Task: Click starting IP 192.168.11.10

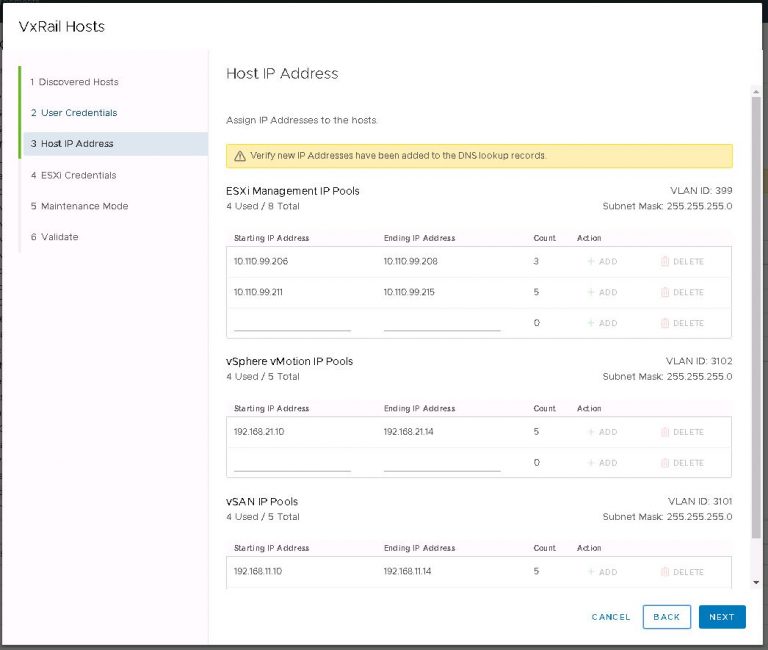Action: coord(258,572)
